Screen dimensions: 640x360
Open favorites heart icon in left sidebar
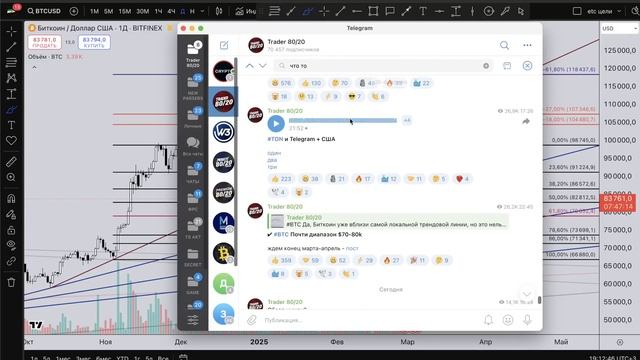[x=11, y=140]
